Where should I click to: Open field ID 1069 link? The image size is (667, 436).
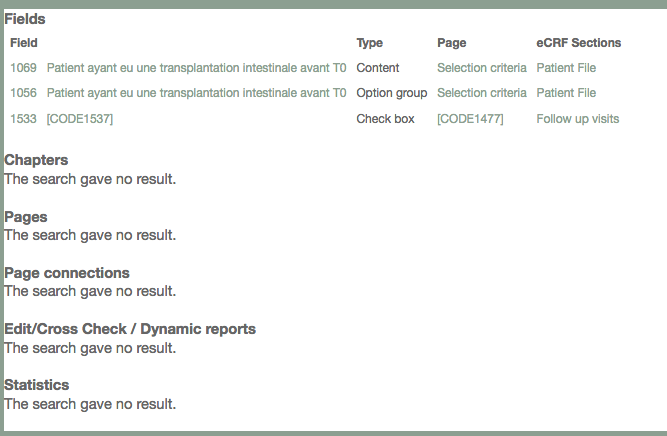[23, 68]
